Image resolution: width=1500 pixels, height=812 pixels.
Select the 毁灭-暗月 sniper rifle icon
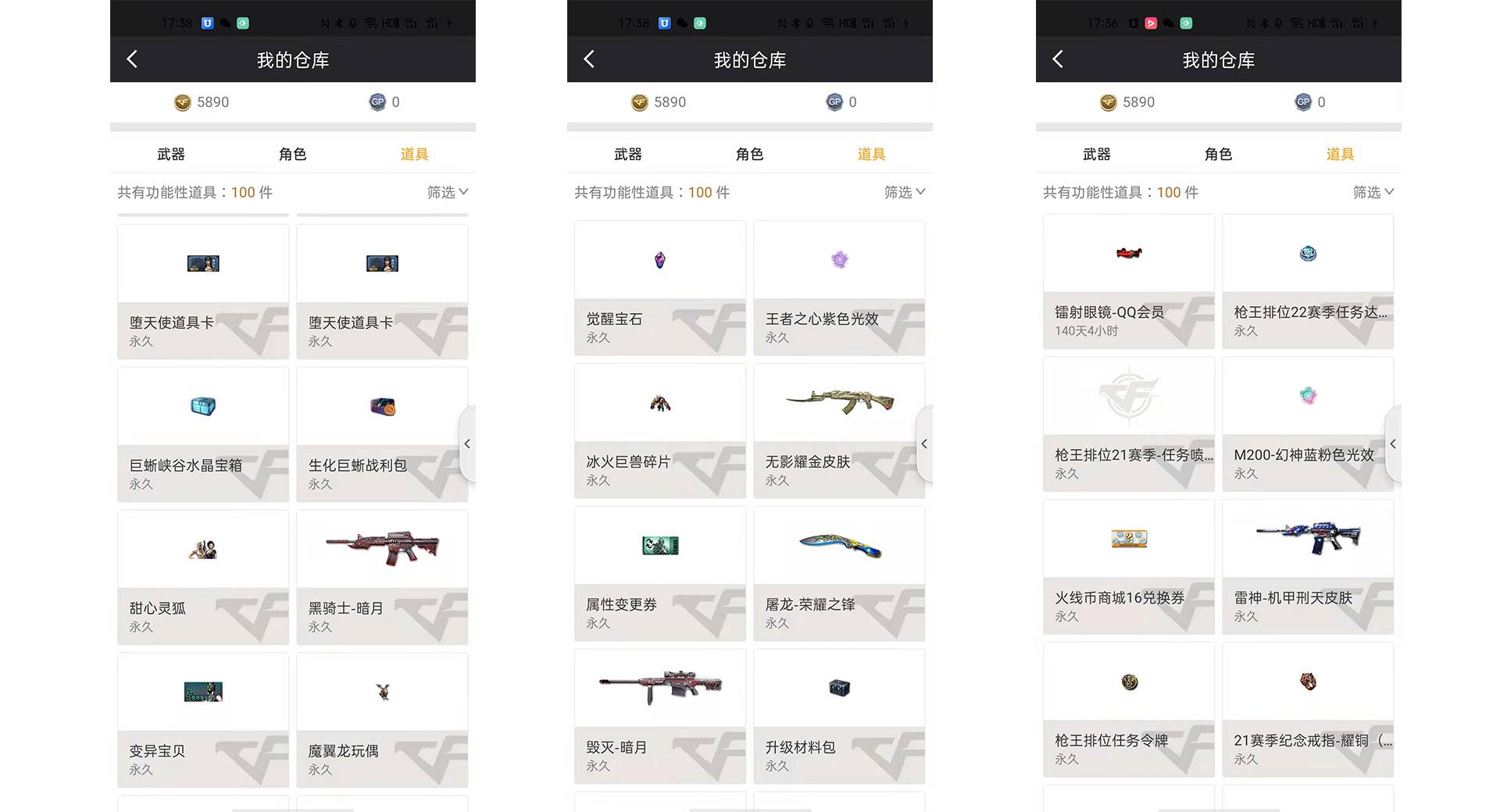click(x=660, y=687)
